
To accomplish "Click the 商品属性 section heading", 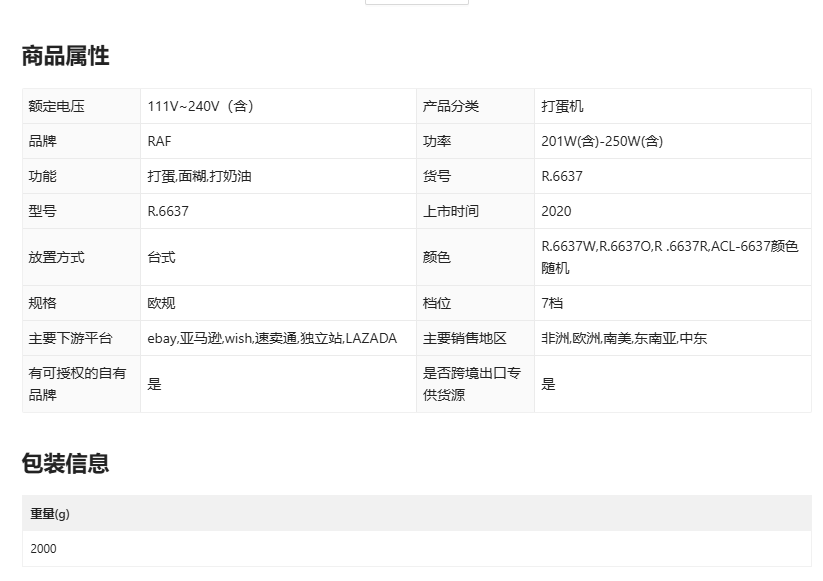I will tap(66, 57).
